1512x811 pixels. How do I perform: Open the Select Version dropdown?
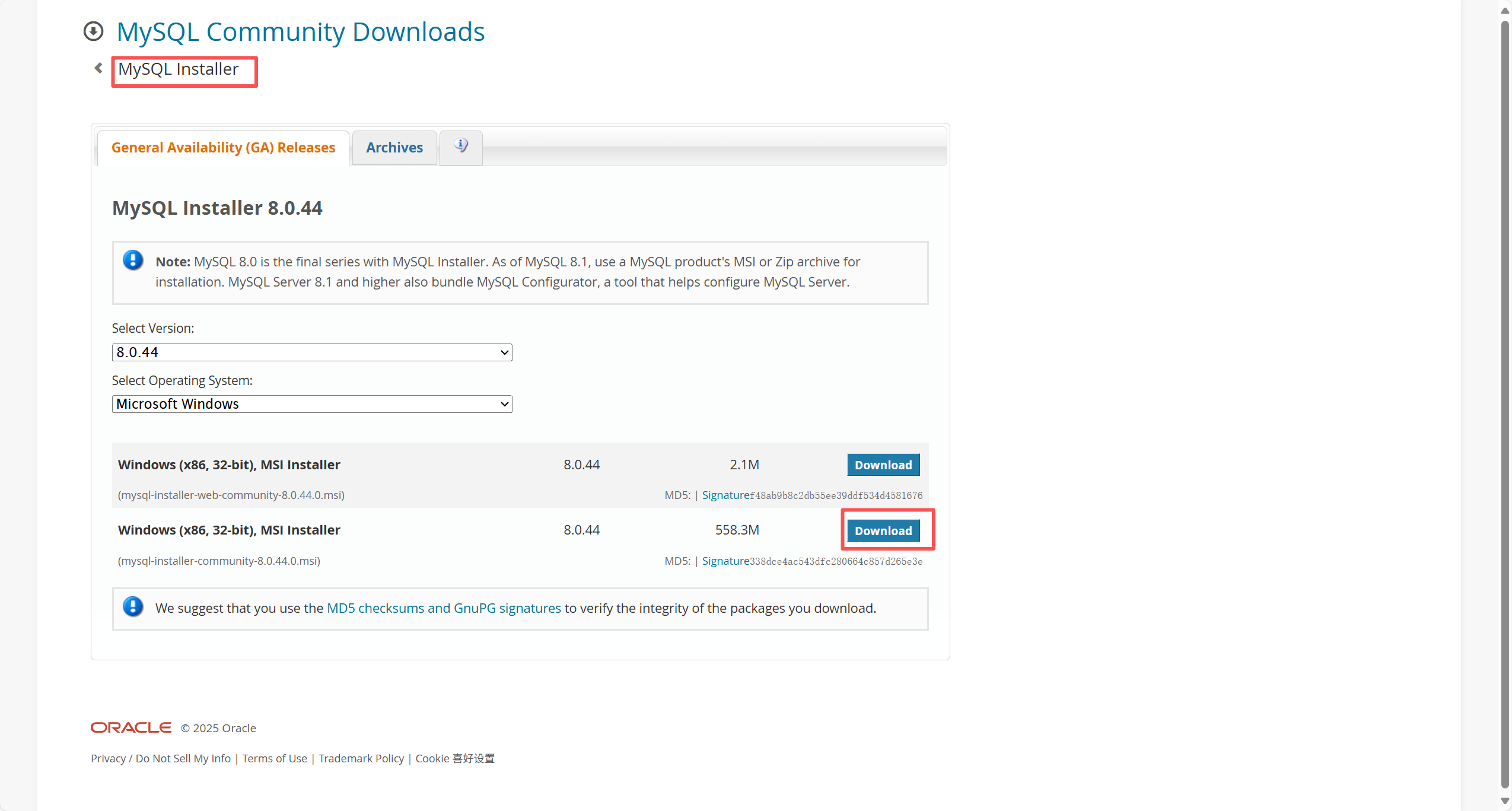click(x=312, y=352)
